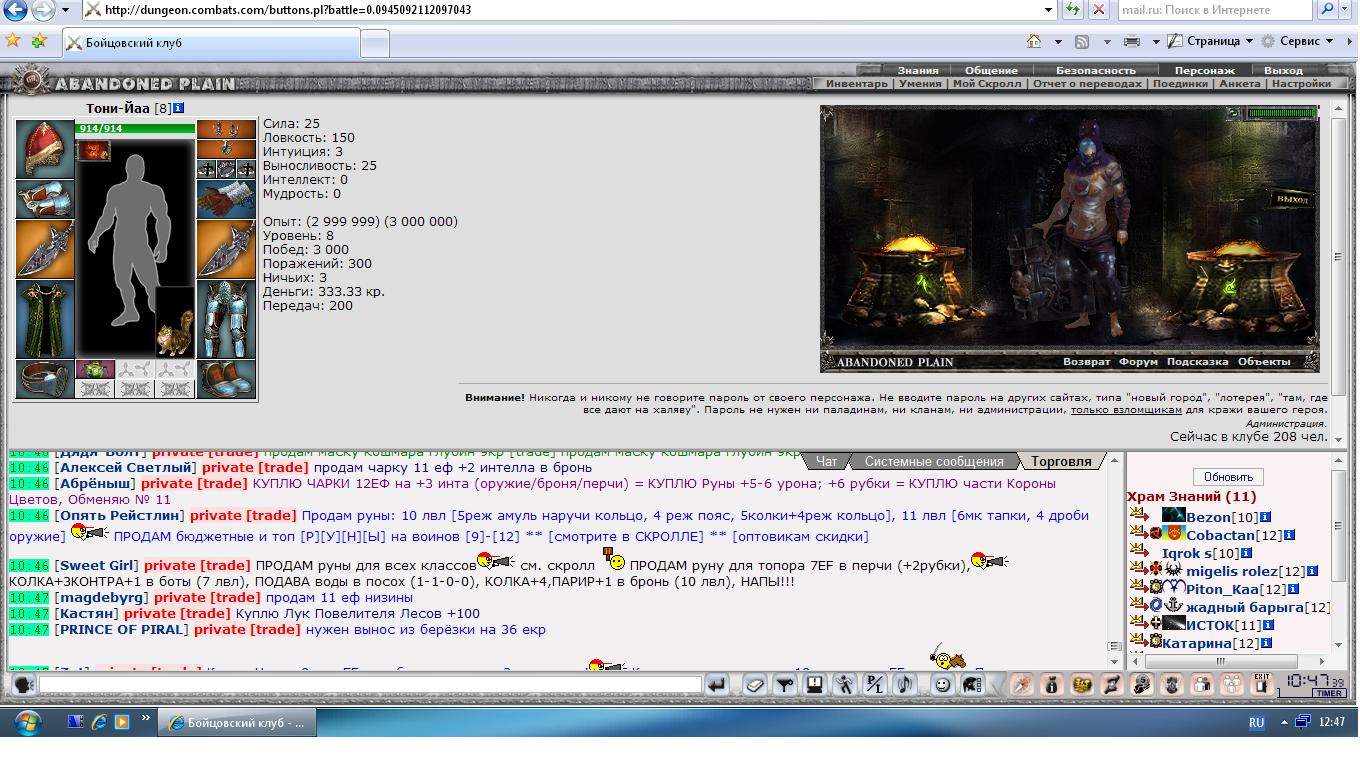Select the left-hand dagger weapon slot
This screenshot has width=1360, height=768.
pyautogui.click(x=44, y=249)
